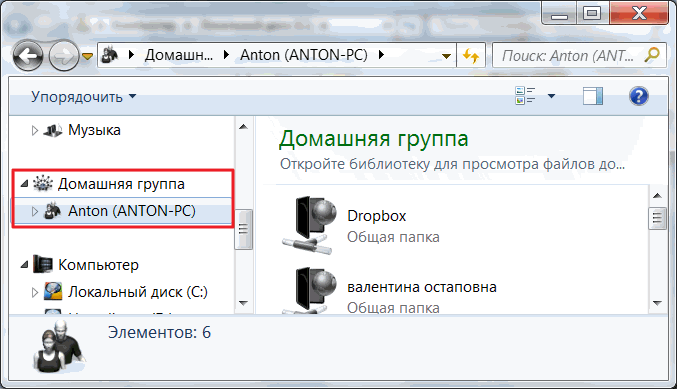Change view using the view mode icon

[x=525, y=96]
